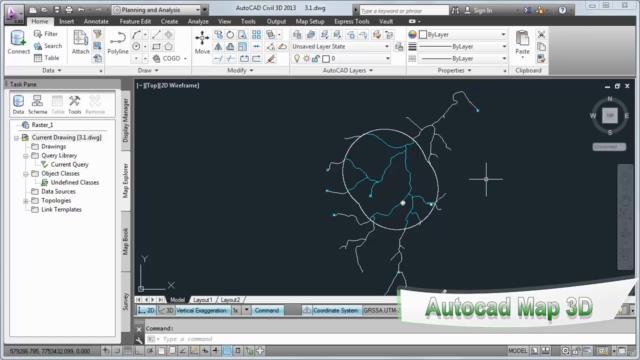Click the Mirror tool icon
640x360 pixels.
pyautogui.click(x=218, y=47)
